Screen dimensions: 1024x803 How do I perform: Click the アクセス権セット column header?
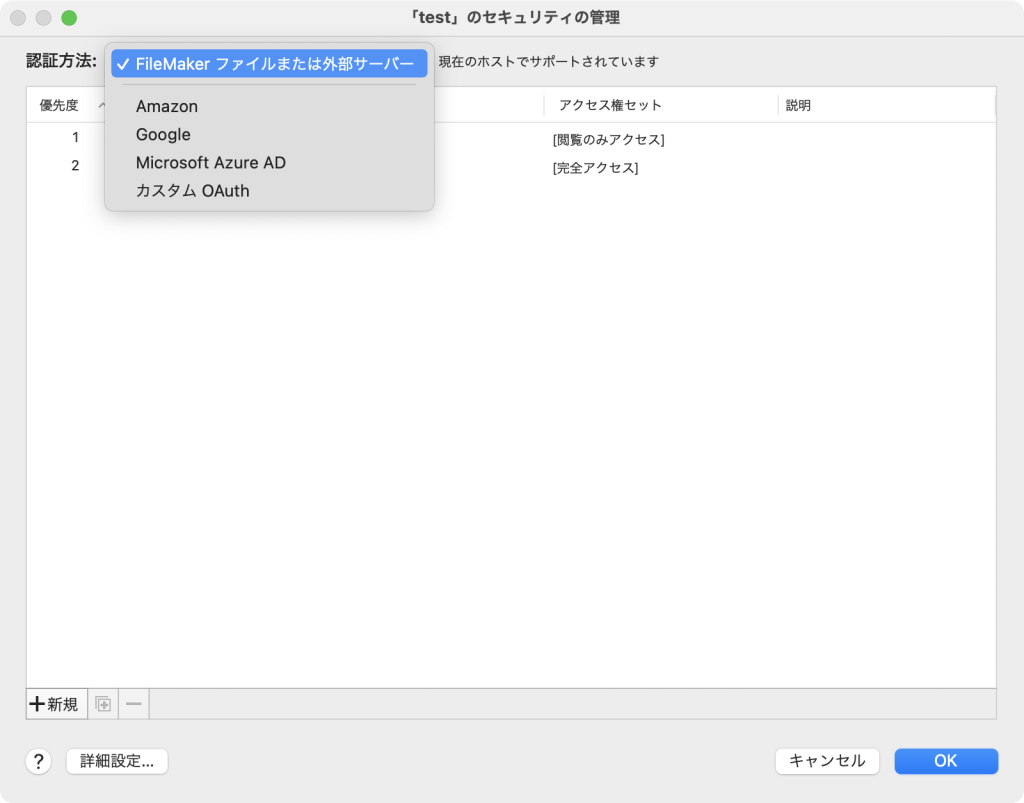point(610,105)
